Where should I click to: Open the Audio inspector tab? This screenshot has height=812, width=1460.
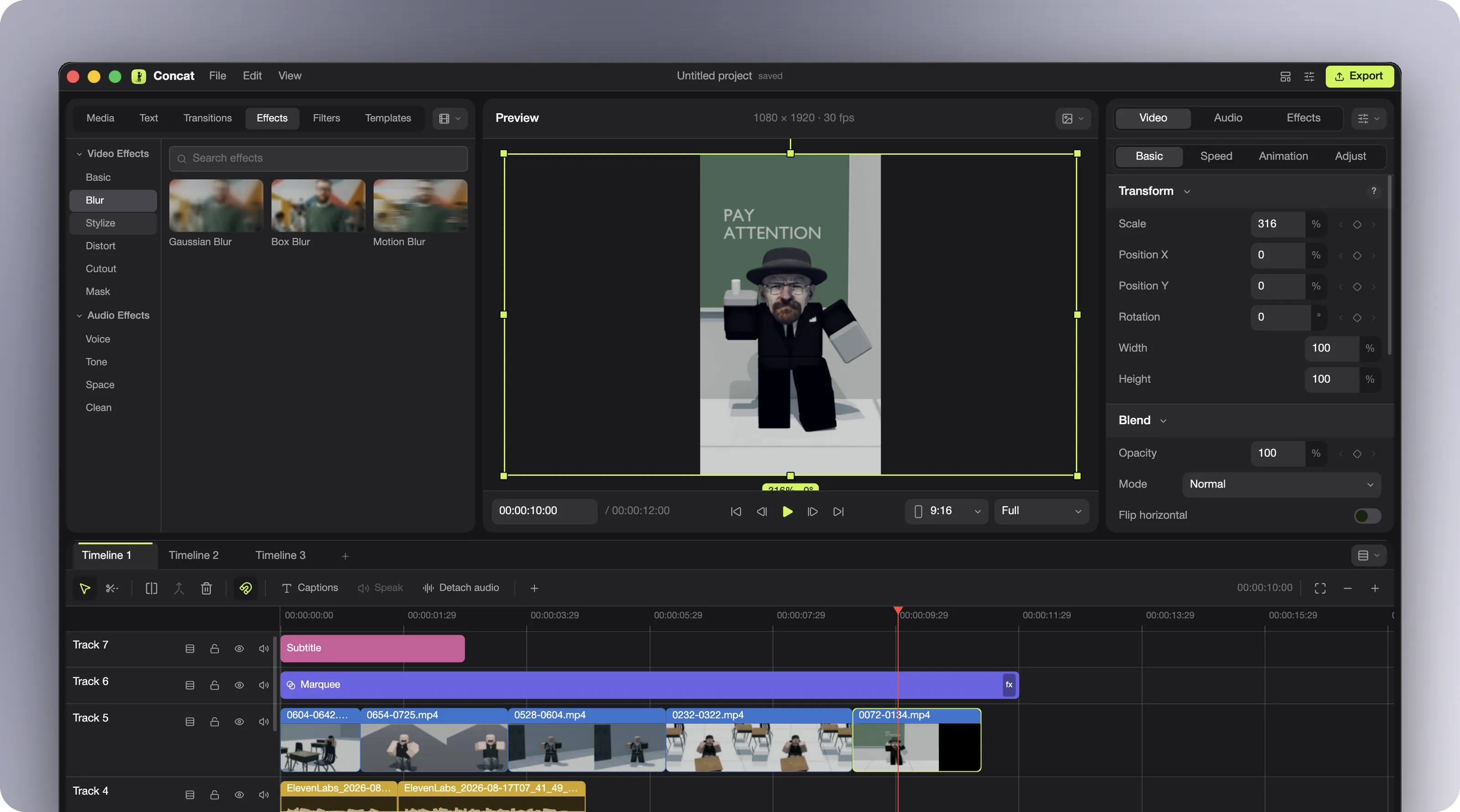tap(1228, 118)
